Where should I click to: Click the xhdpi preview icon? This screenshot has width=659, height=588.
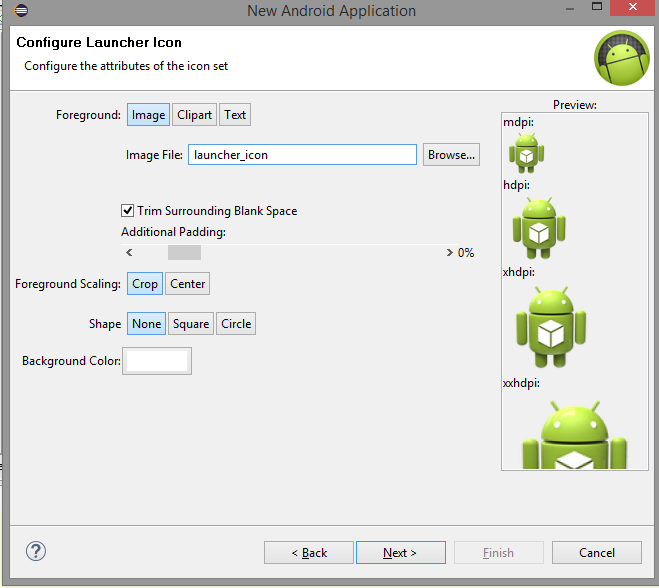click(551, 327)
